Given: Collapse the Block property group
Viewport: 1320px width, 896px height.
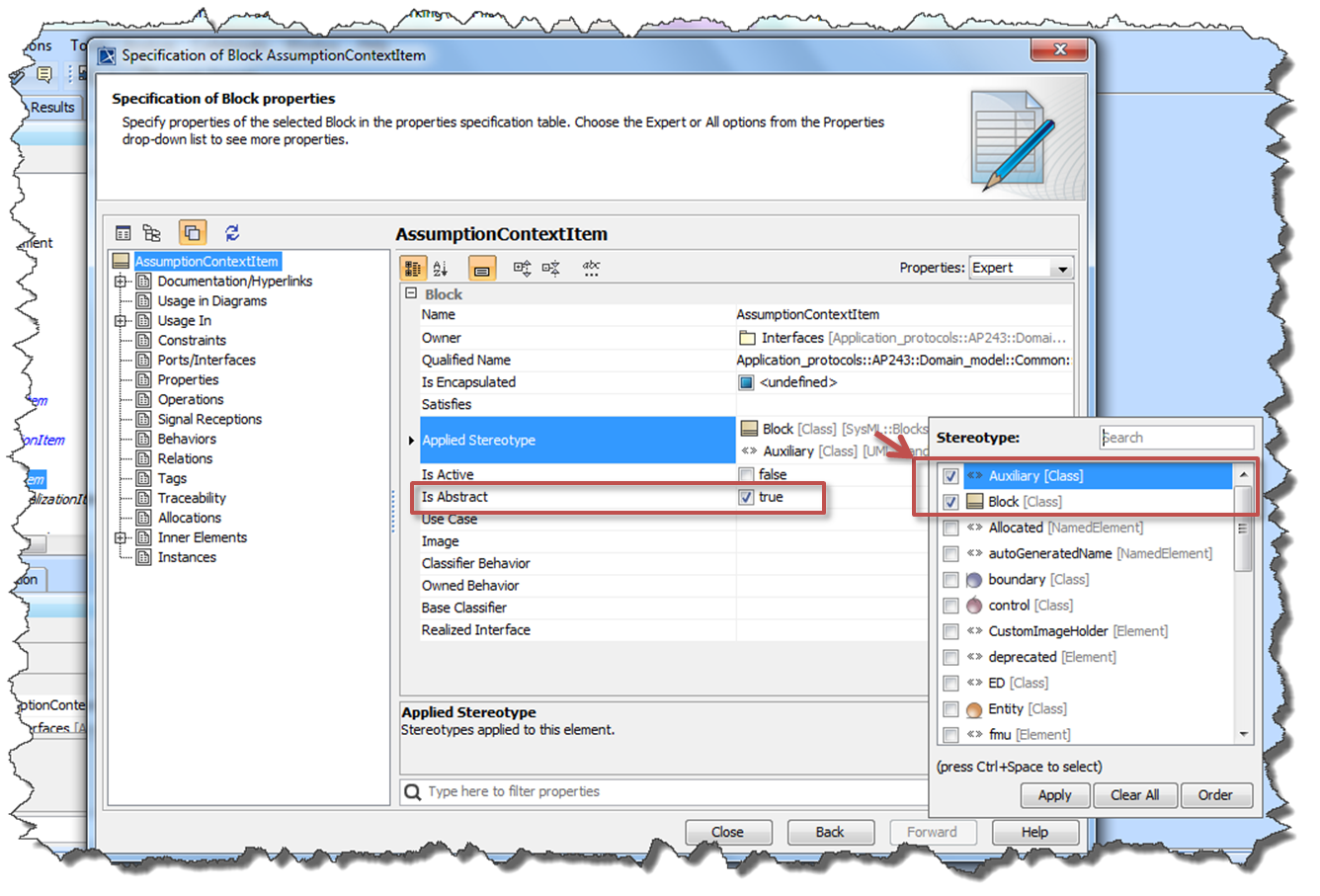Looking at the screenshot, I should (x=411, y=294).
